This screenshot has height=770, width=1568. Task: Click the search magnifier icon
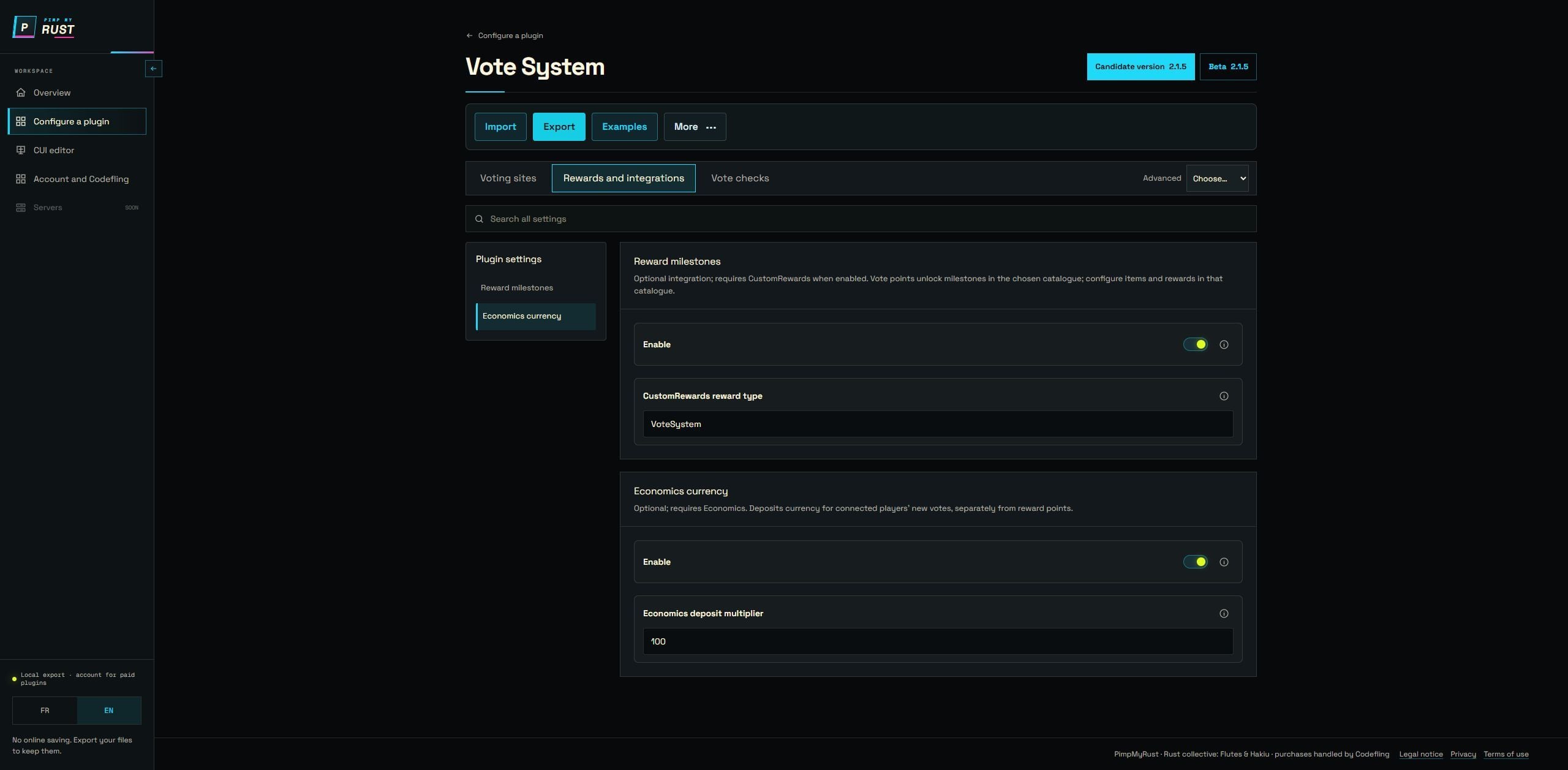pyautogui.click(x=479, y=219)
